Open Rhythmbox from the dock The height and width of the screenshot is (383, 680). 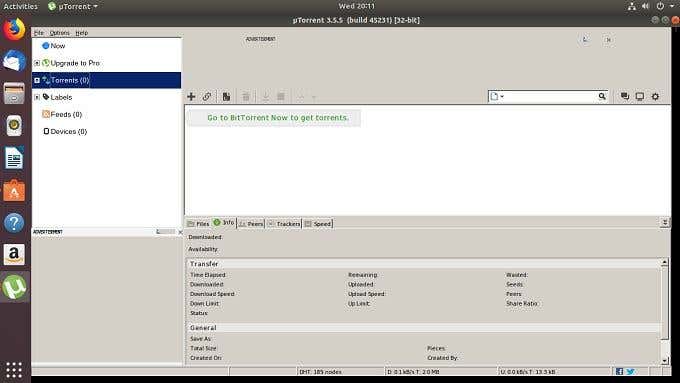[x=14, y=126]
